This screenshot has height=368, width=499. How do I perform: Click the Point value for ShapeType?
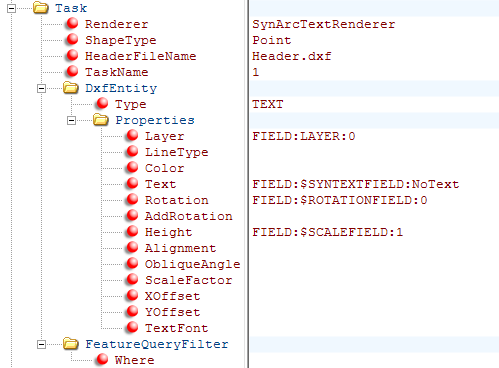click(272, 40)
